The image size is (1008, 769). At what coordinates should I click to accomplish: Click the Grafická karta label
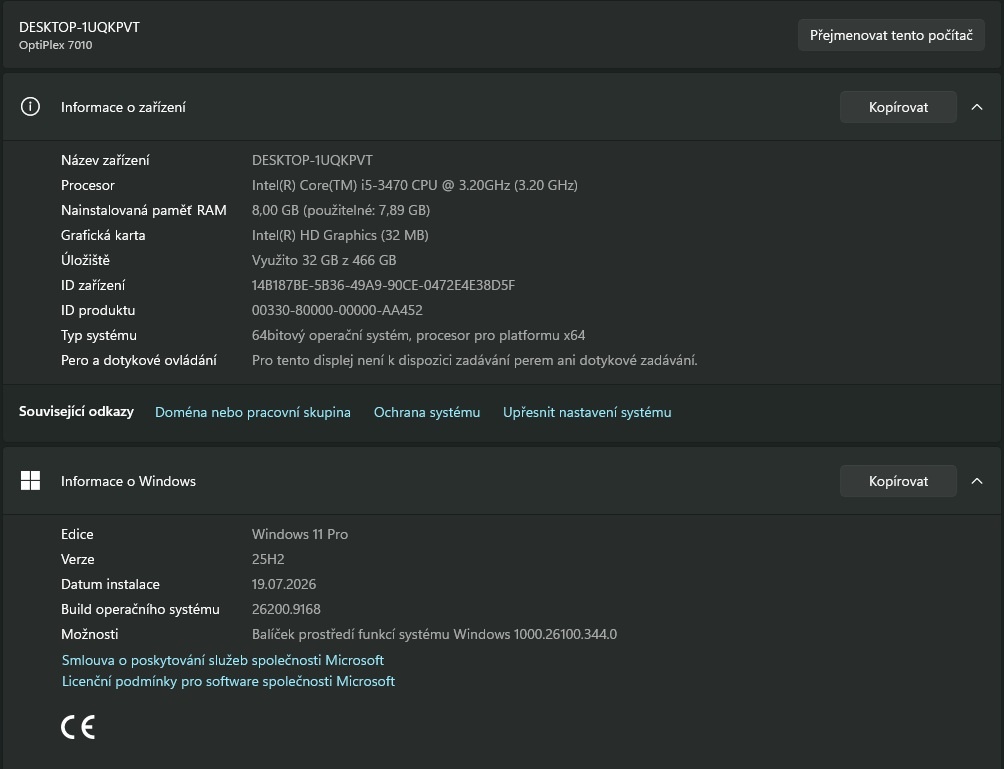pos(103,235)
